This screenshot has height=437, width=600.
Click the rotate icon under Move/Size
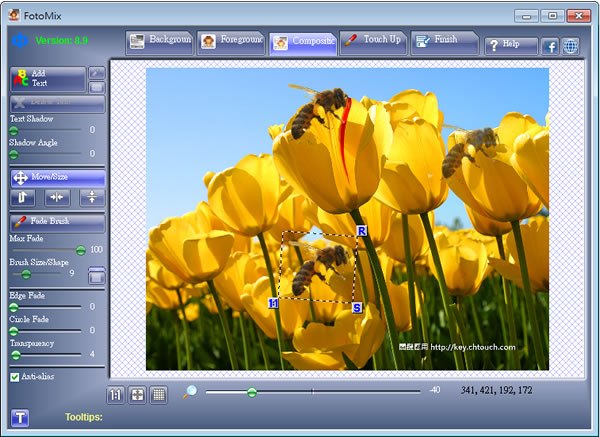point(24,199)
